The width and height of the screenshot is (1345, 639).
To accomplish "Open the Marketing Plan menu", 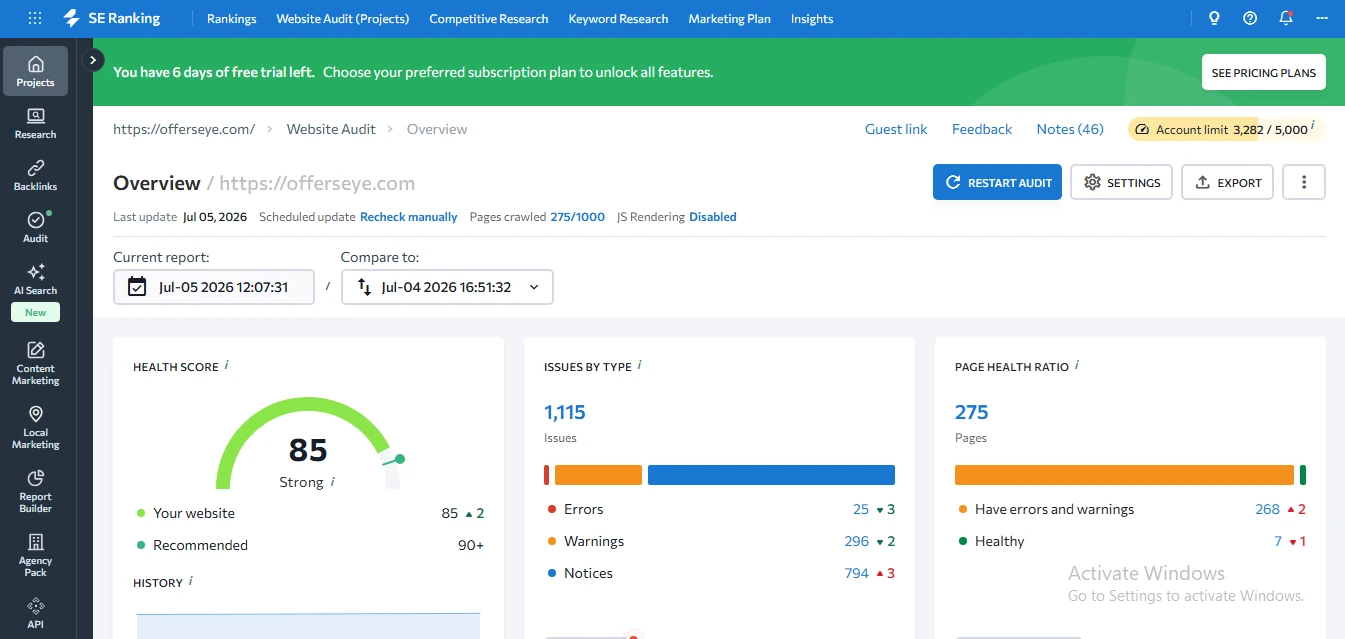I will click(x=730, y=19).
